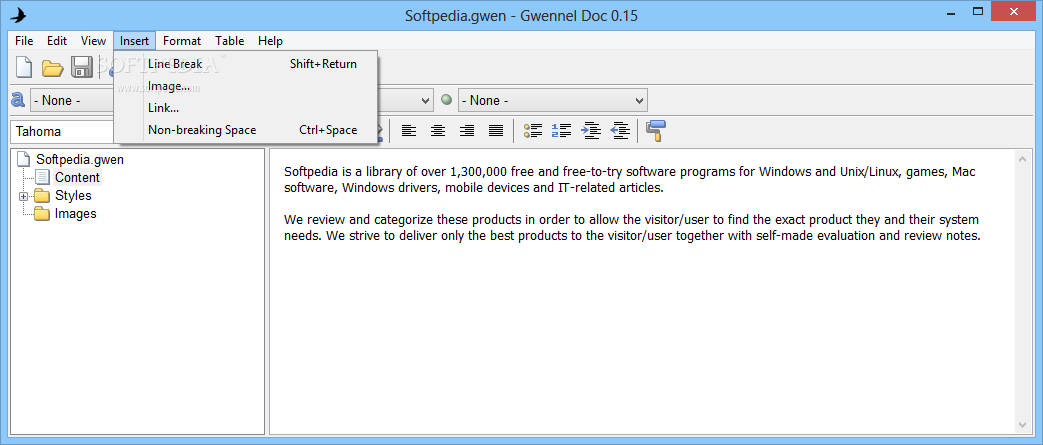The width and height of the screenshot is (1043, 445).
Task: Select the Content node in the tree
Action: (77, 178)
